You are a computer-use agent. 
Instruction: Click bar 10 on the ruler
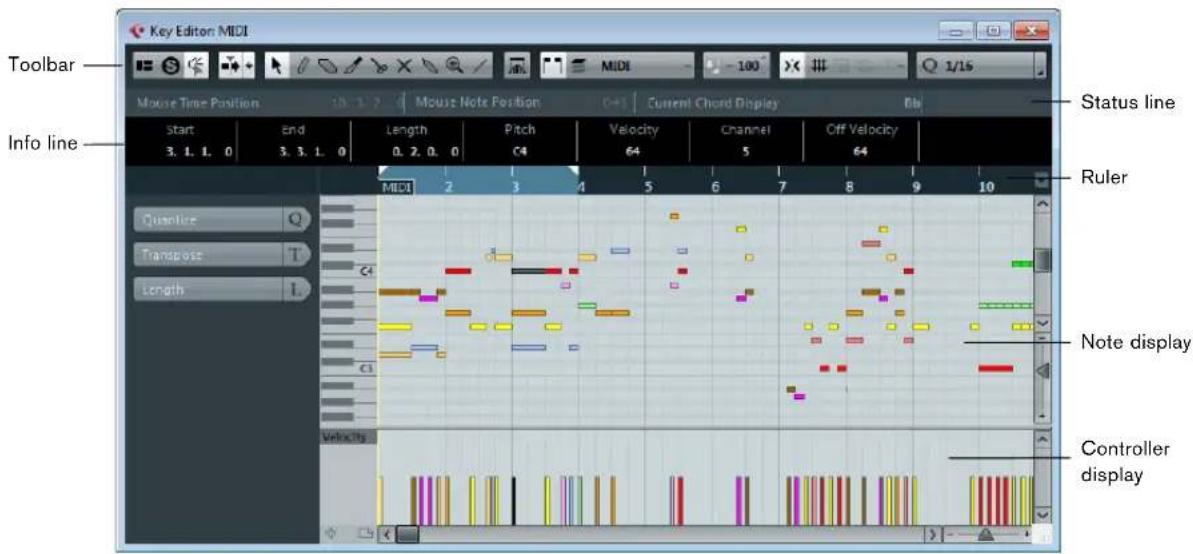coord(985,186)
